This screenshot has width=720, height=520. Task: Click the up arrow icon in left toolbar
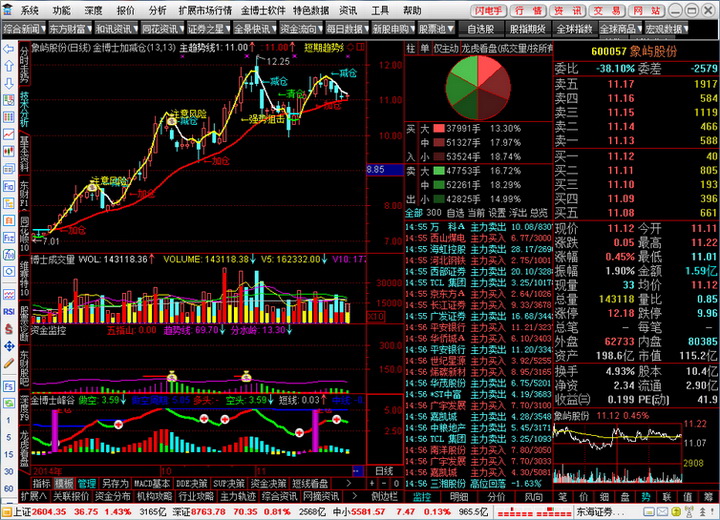(x=8, y=66)
